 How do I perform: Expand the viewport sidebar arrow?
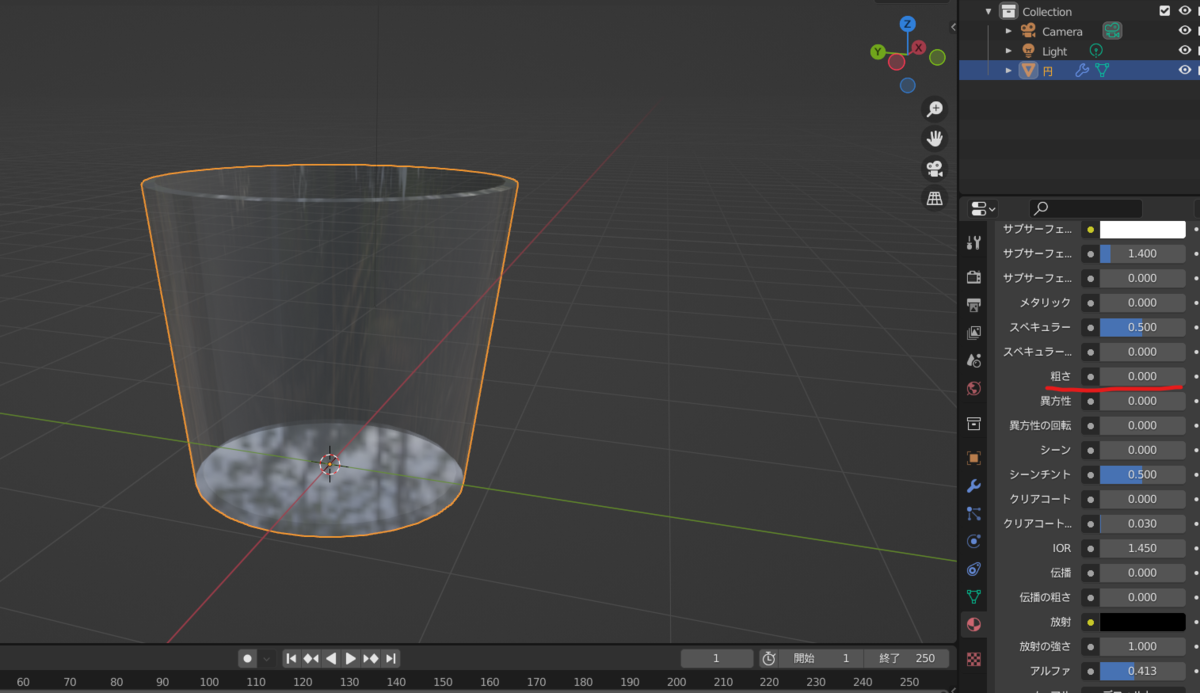[953, 27]
